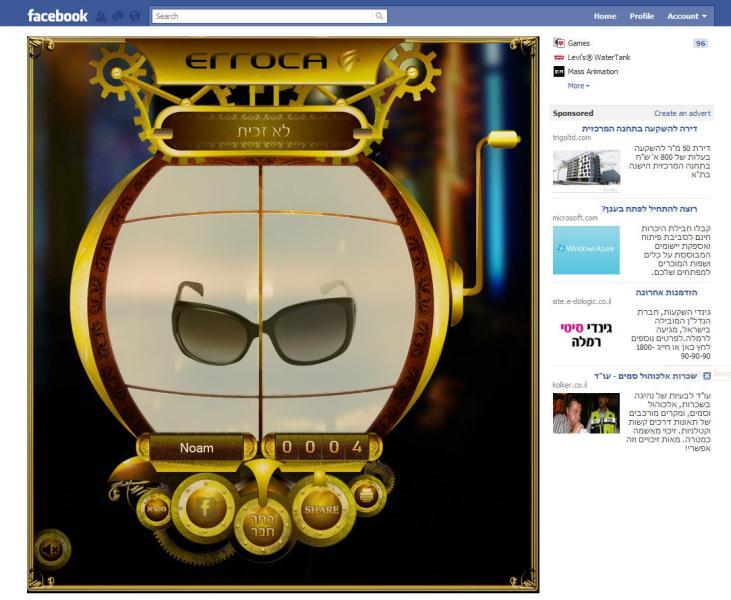
Task: Open Levi's WaterTank app link
Action: point(599,57)
